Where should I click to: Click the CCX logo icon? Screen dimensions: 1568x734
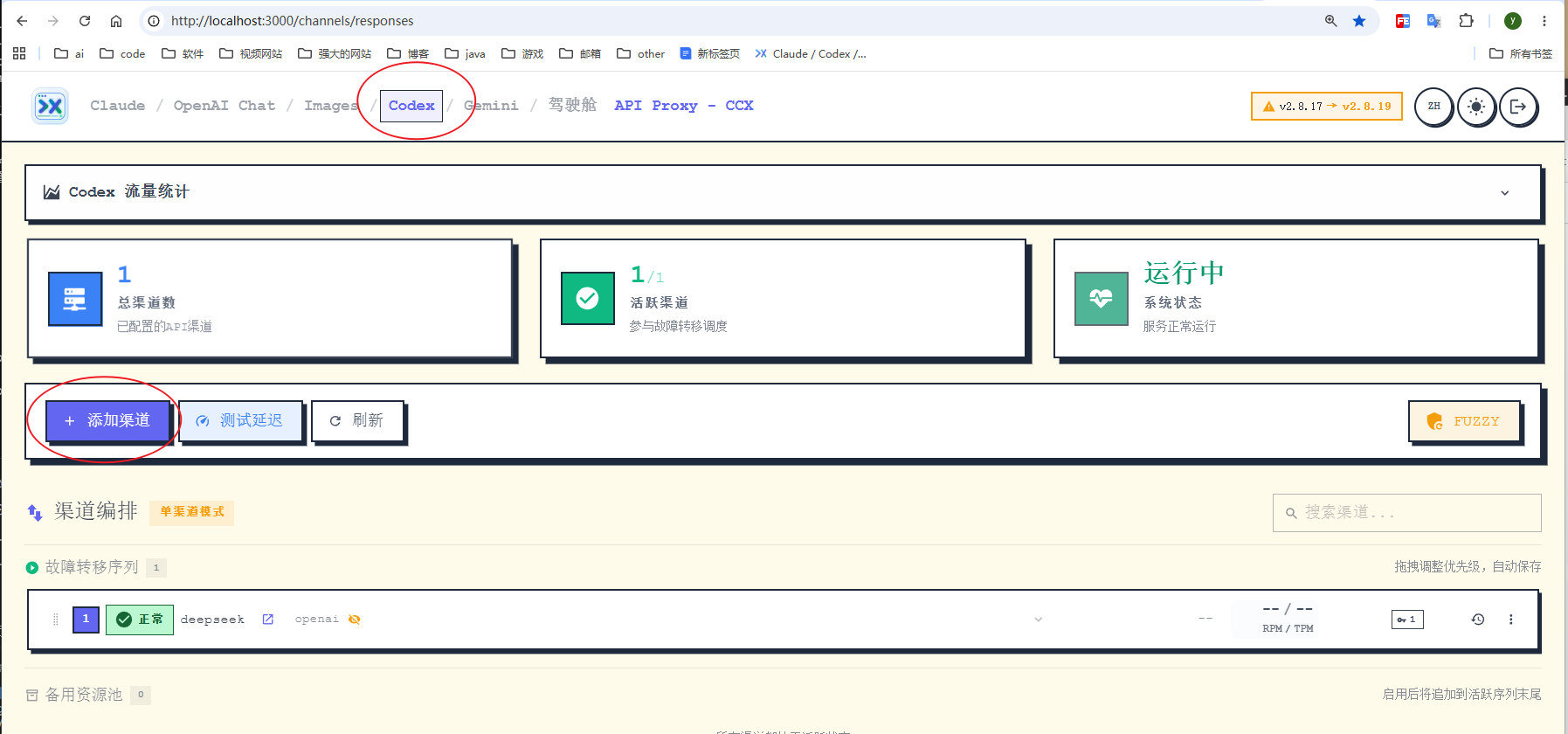51,107
